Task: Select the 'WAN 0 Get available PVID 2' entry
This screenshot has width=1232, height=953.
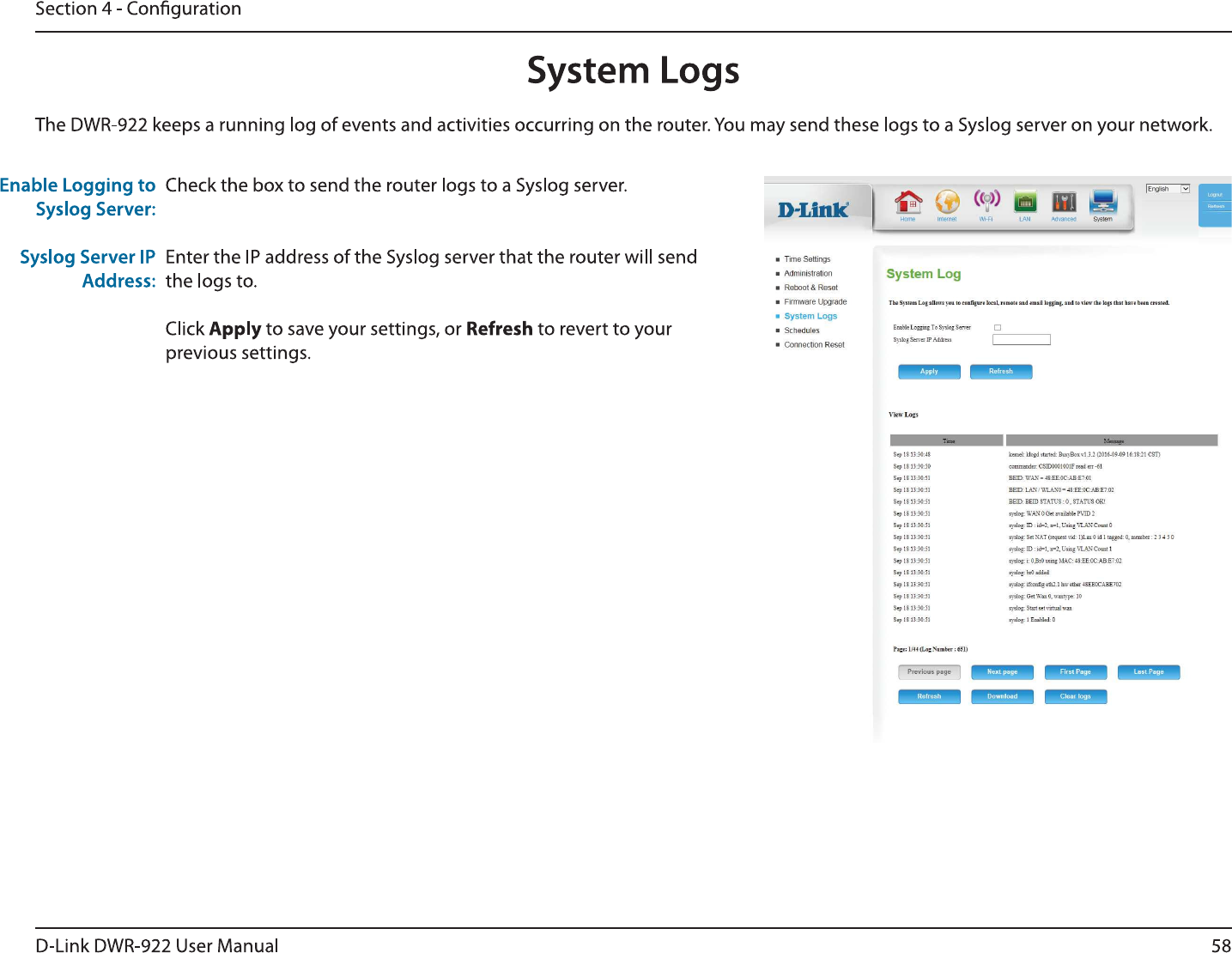Action: pos(1052,513)
